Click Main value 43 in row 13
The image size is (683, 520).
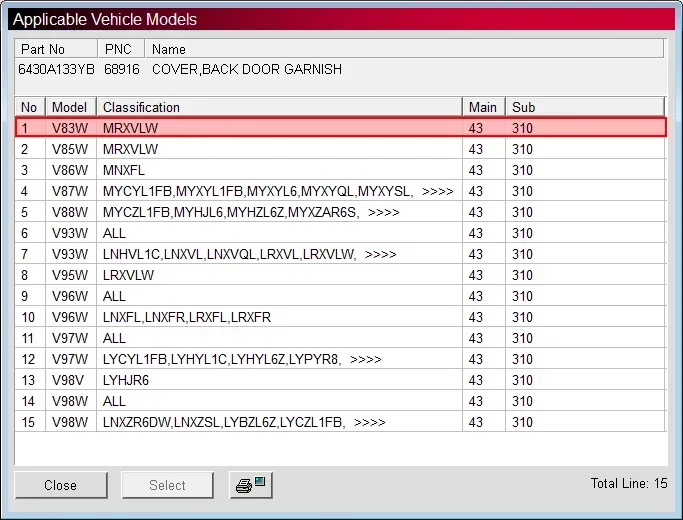[x=476, y=380]
